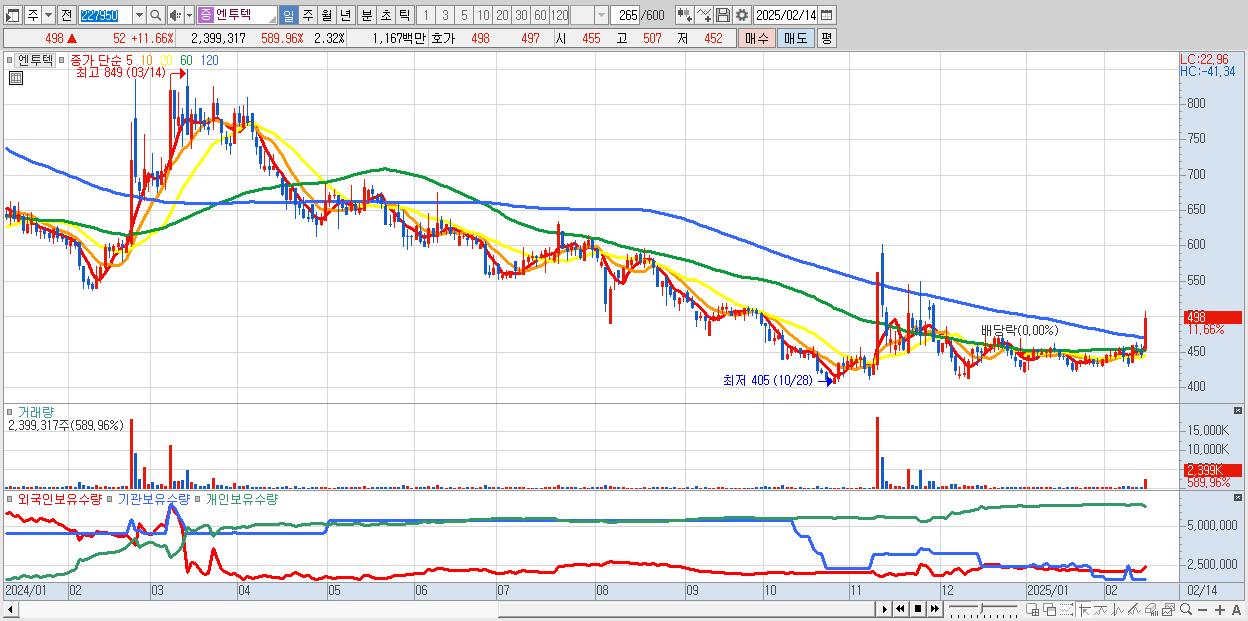Click the plus zoom-in icon at bottom

tap(1220, 610)
